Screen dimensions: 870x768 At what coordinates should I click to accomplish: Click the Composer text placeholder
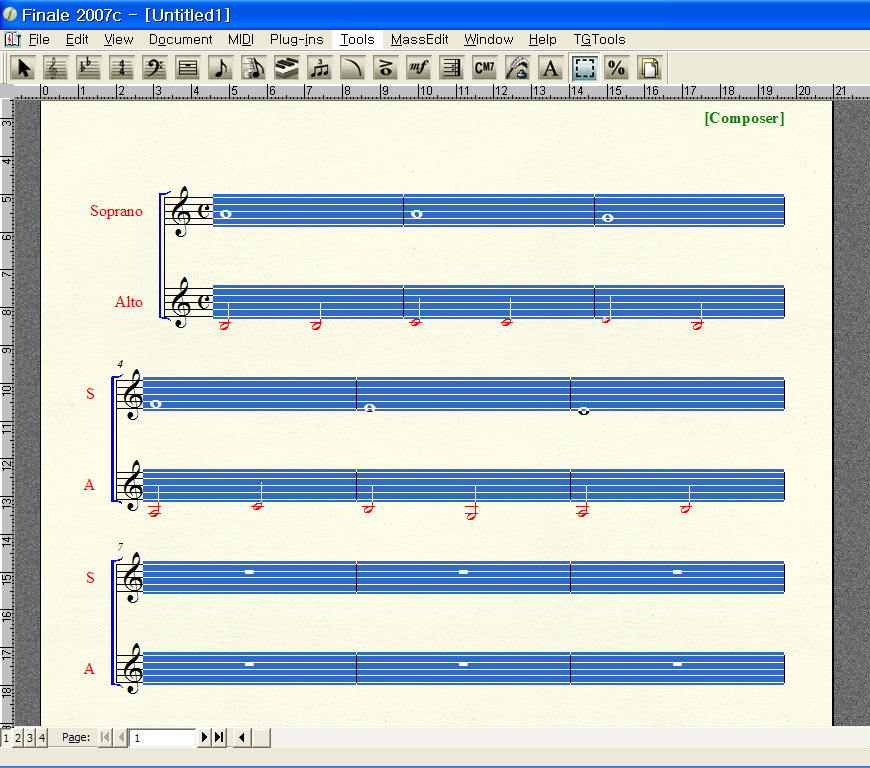744,118
